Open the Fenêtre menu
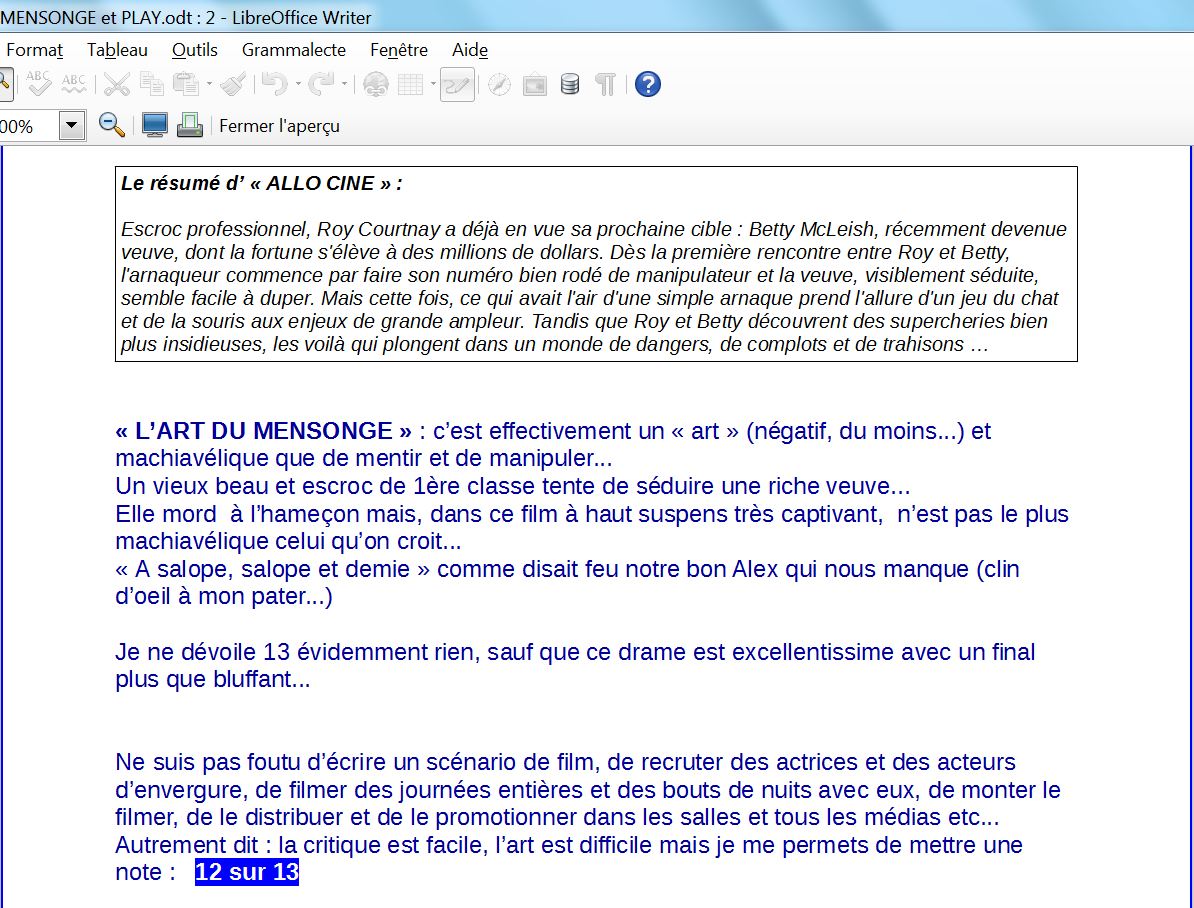Image resolution: width=1194 pixels, height=908 pixels. [399, 50]
